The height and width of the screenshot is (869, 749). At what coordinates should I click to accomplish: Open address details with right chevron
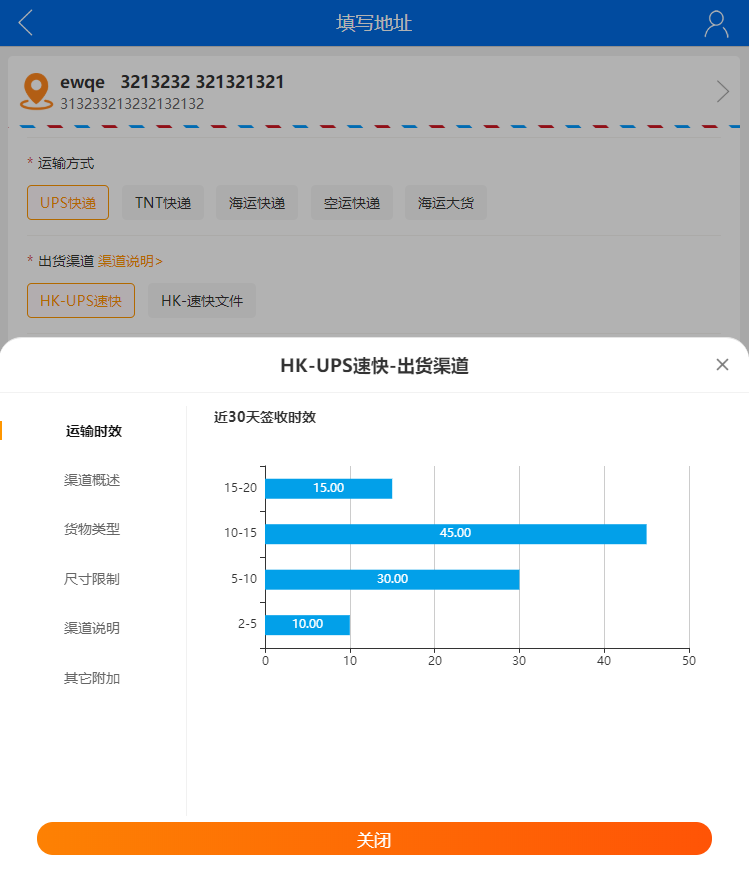pos(722,91)
